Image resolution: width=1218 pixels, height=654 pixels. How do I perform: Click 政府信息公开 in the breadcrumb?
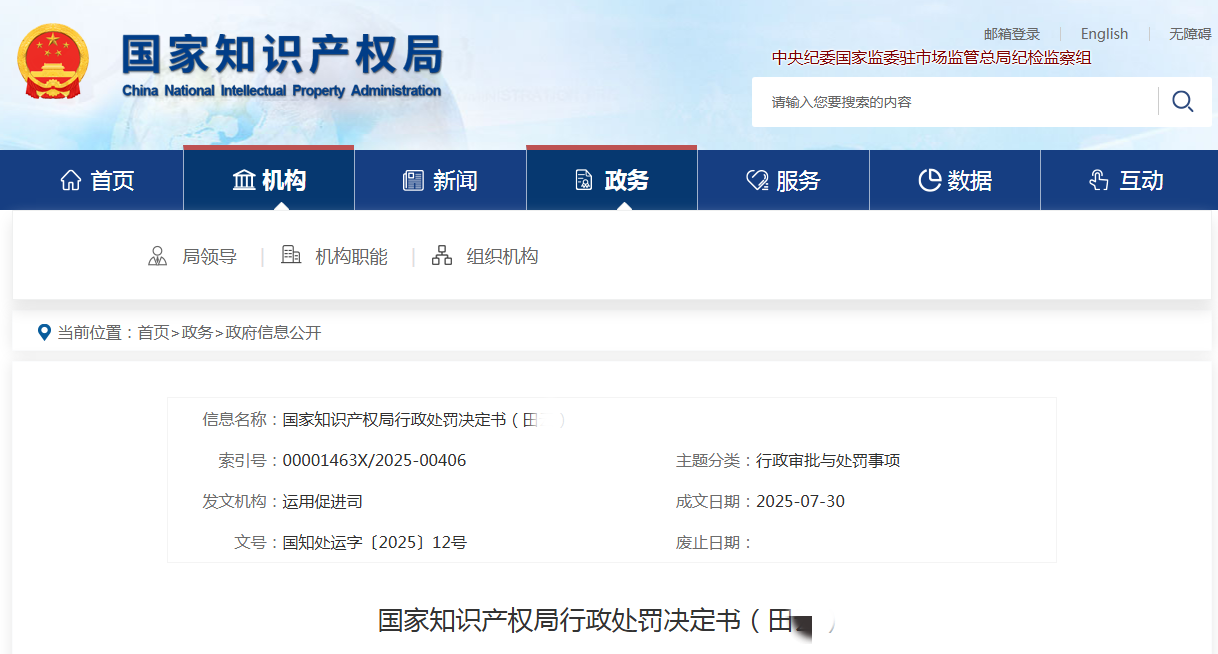pos(274,333)
